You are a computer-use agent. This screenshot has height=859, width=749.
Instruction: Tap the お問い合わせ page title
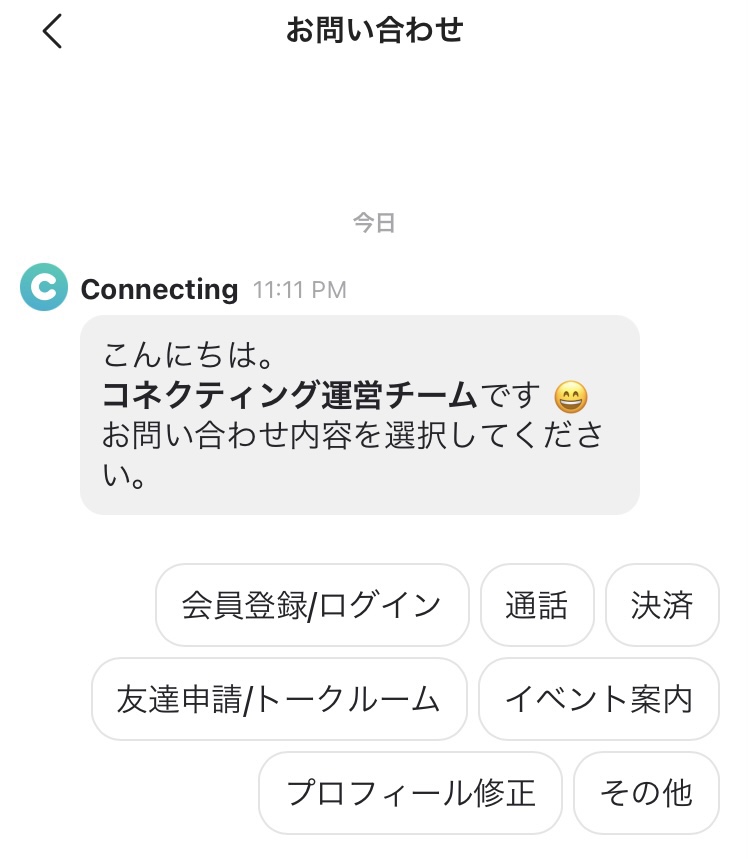tap(375, 30)
